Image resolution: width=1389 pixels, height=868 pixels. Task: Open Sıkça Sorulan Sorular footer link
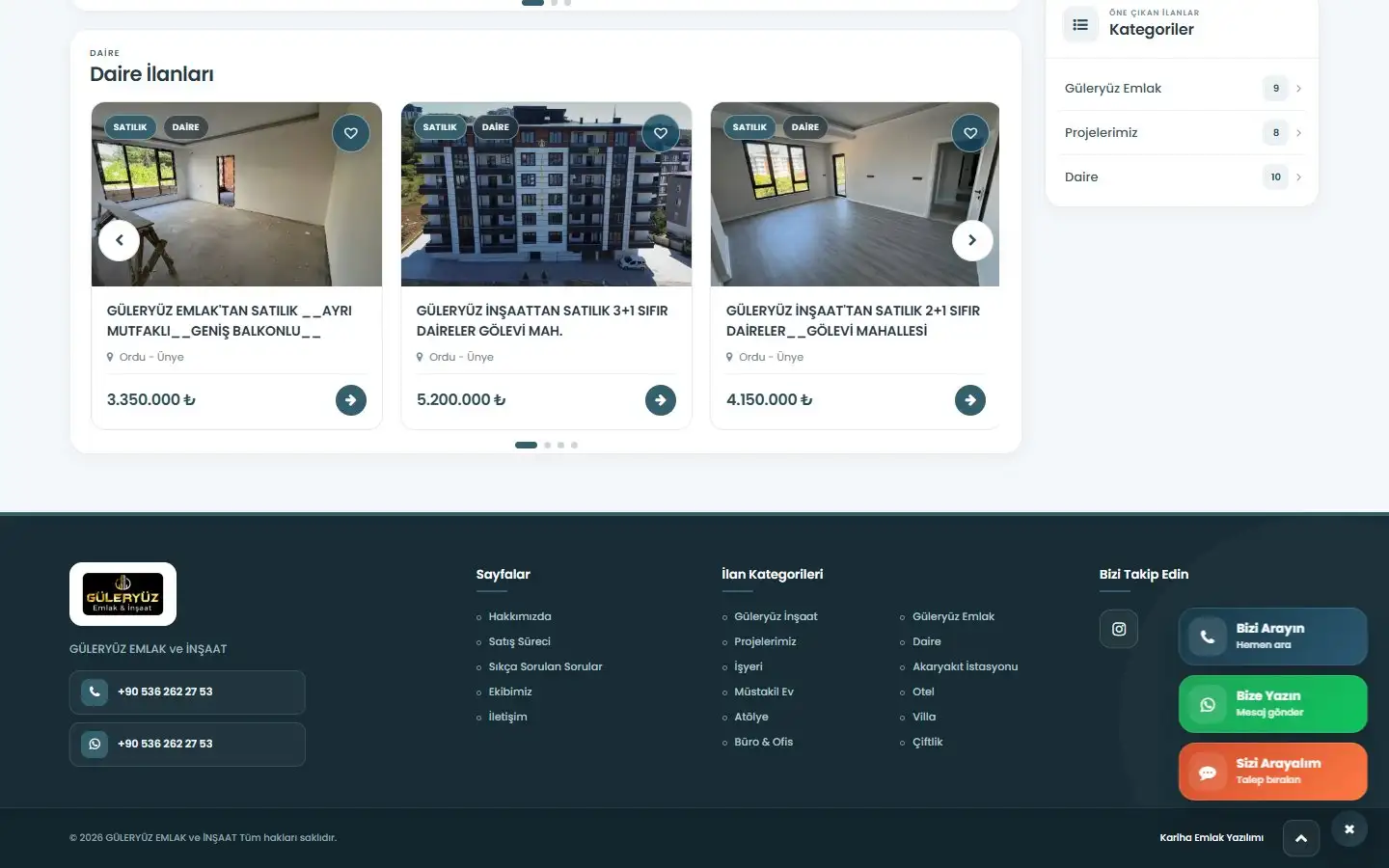(545, 666)
